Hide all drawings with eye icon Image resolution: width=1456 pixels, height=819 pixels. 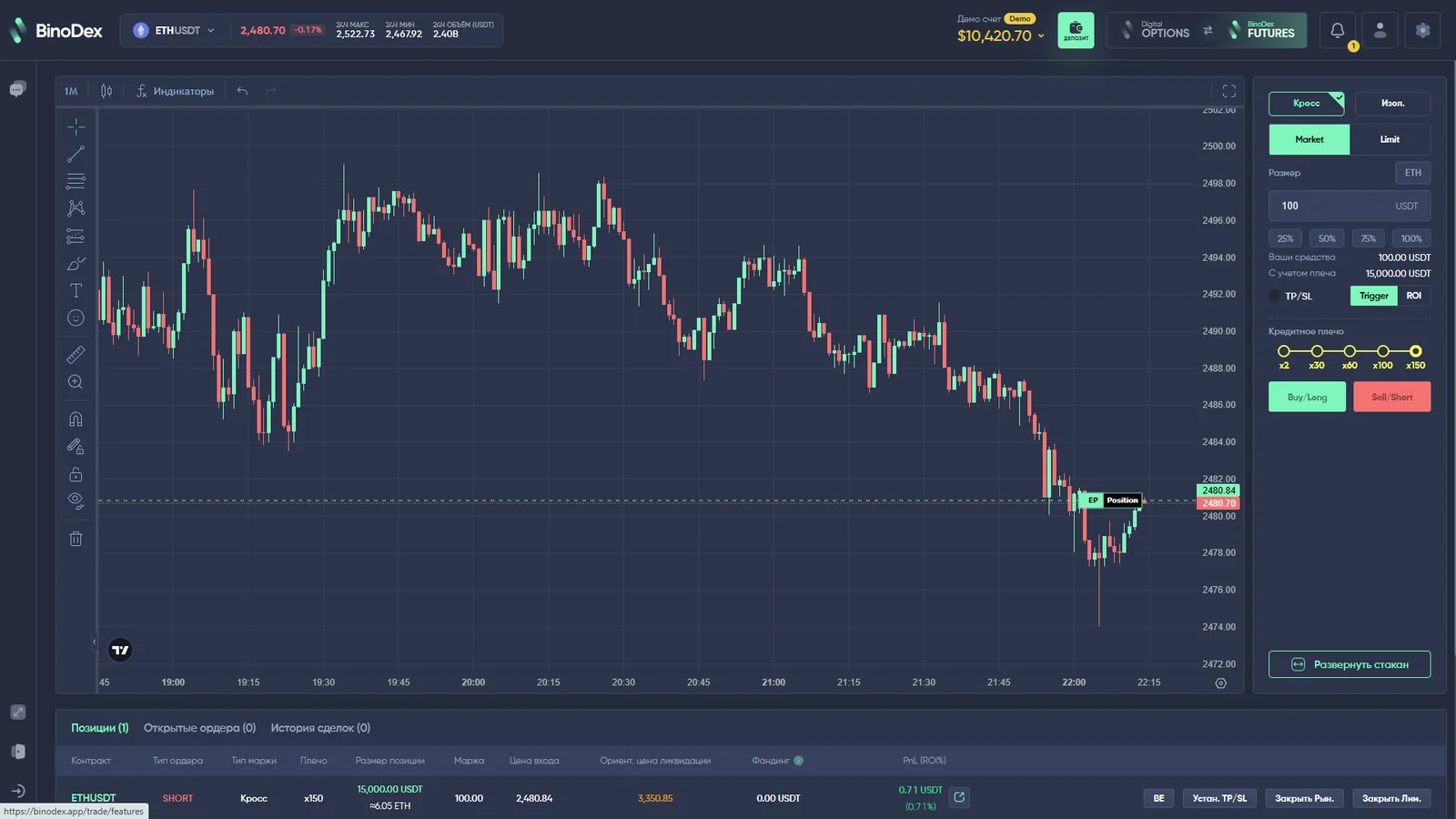coord(76,500)
